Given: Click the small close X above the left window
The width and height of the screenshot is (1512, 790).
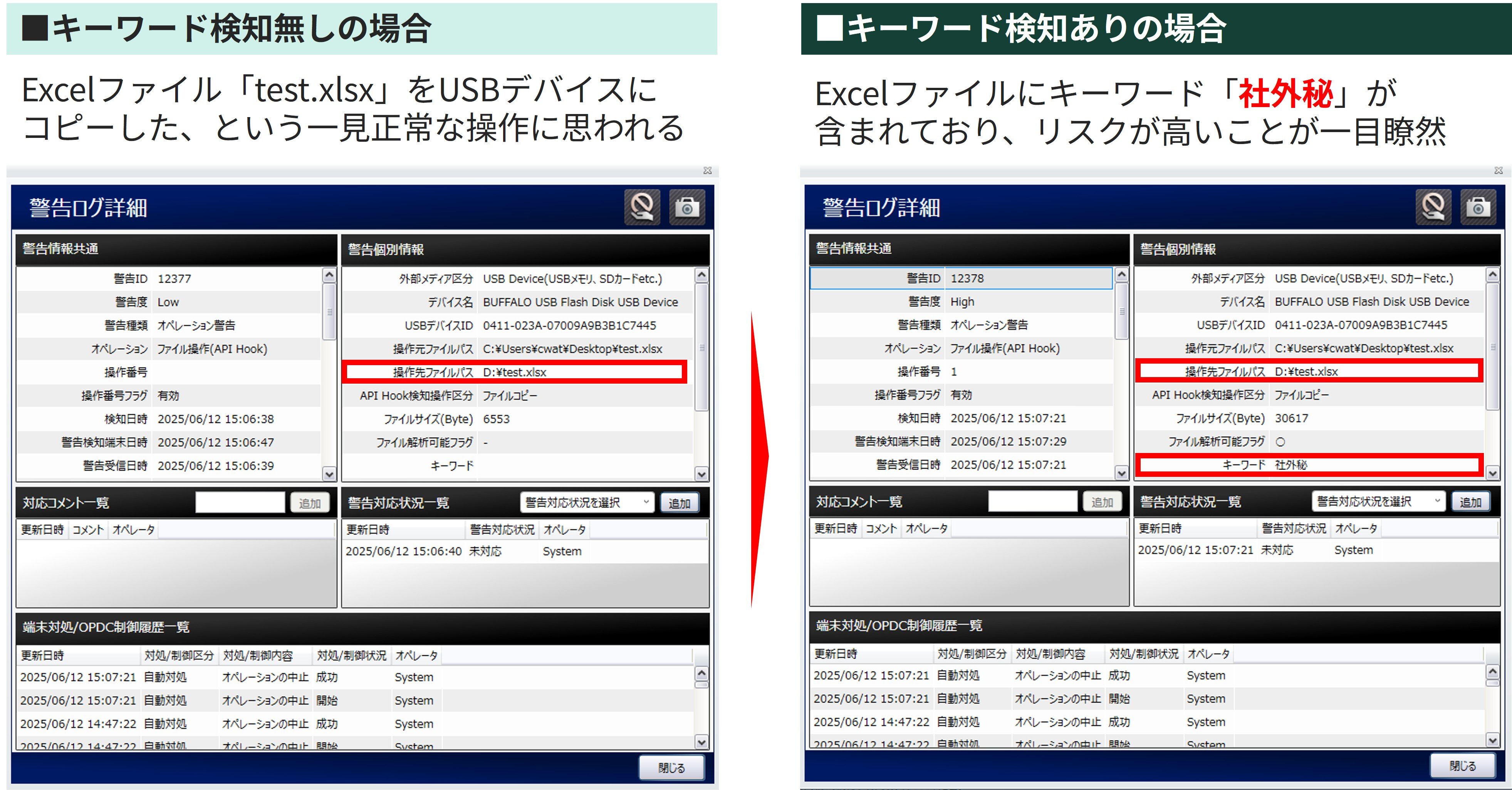Looking at the screenshot, I should (x=707, y=170).
